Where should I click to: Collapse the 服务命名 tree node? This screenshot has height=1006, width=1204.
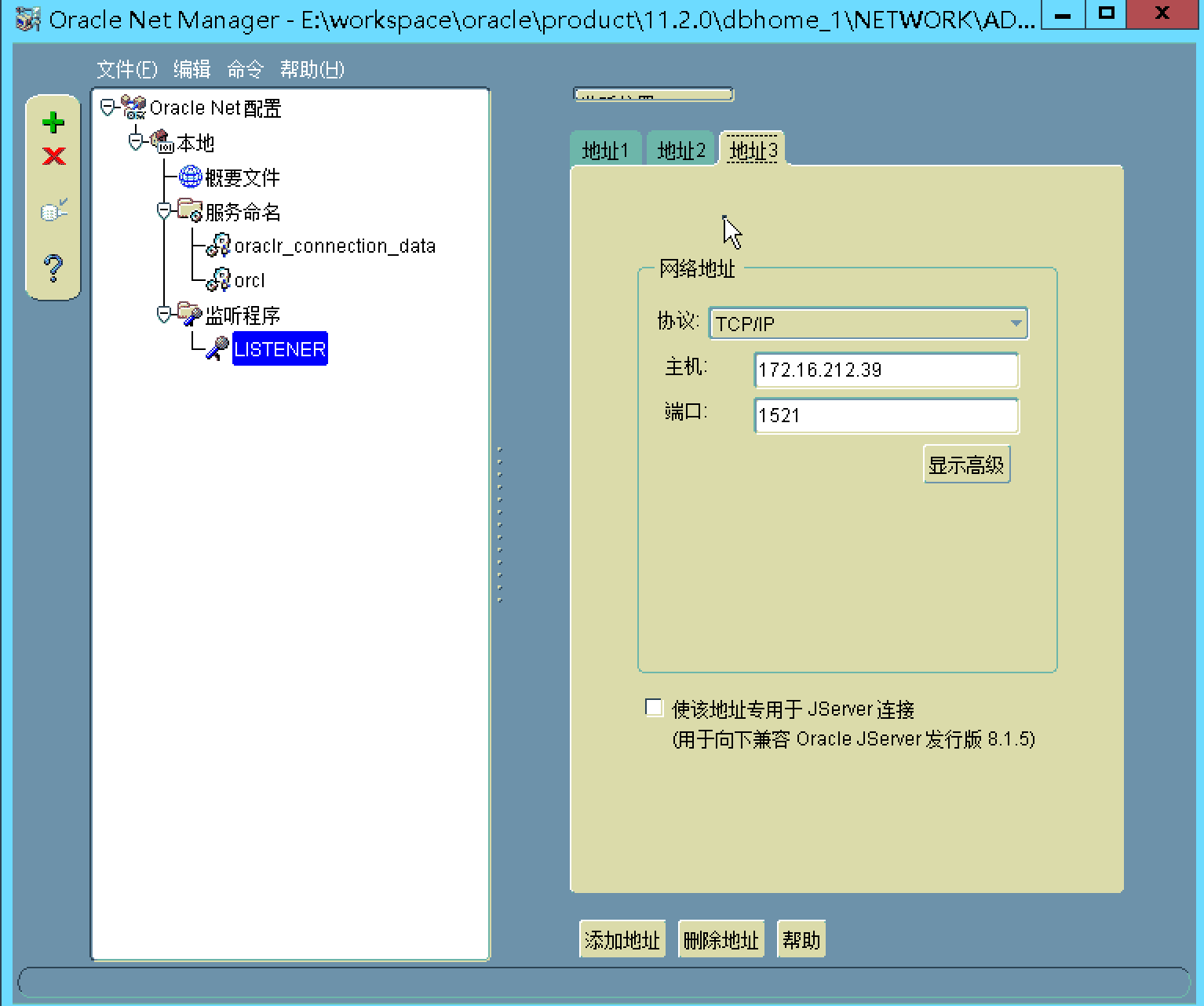(x=163, y=211)
